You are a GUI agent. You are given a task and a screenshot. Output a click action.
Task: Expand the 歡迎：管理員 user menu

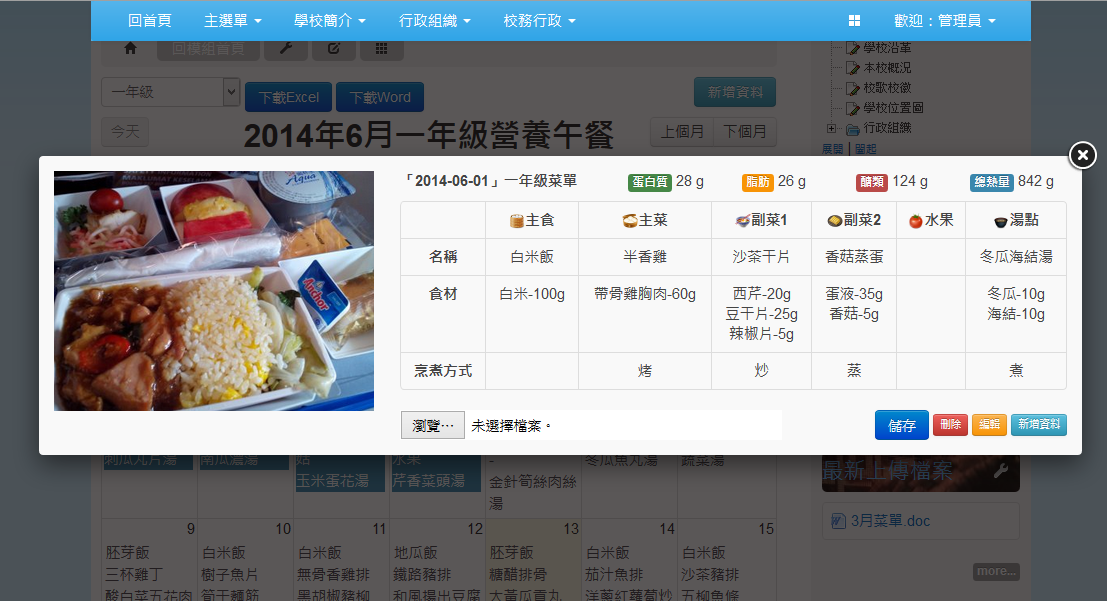[x=944, y=21]
